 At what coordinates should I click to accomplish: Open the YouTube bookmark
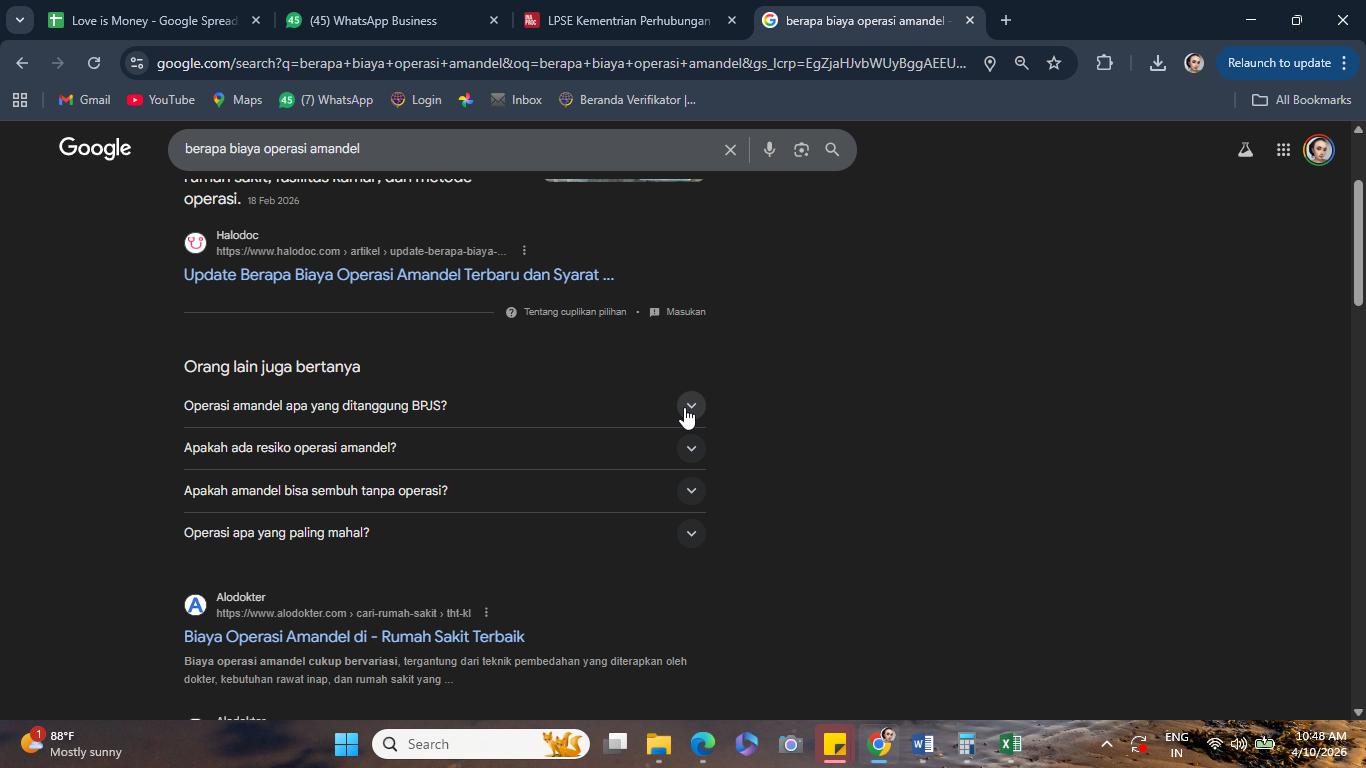[x=161, y=100]
